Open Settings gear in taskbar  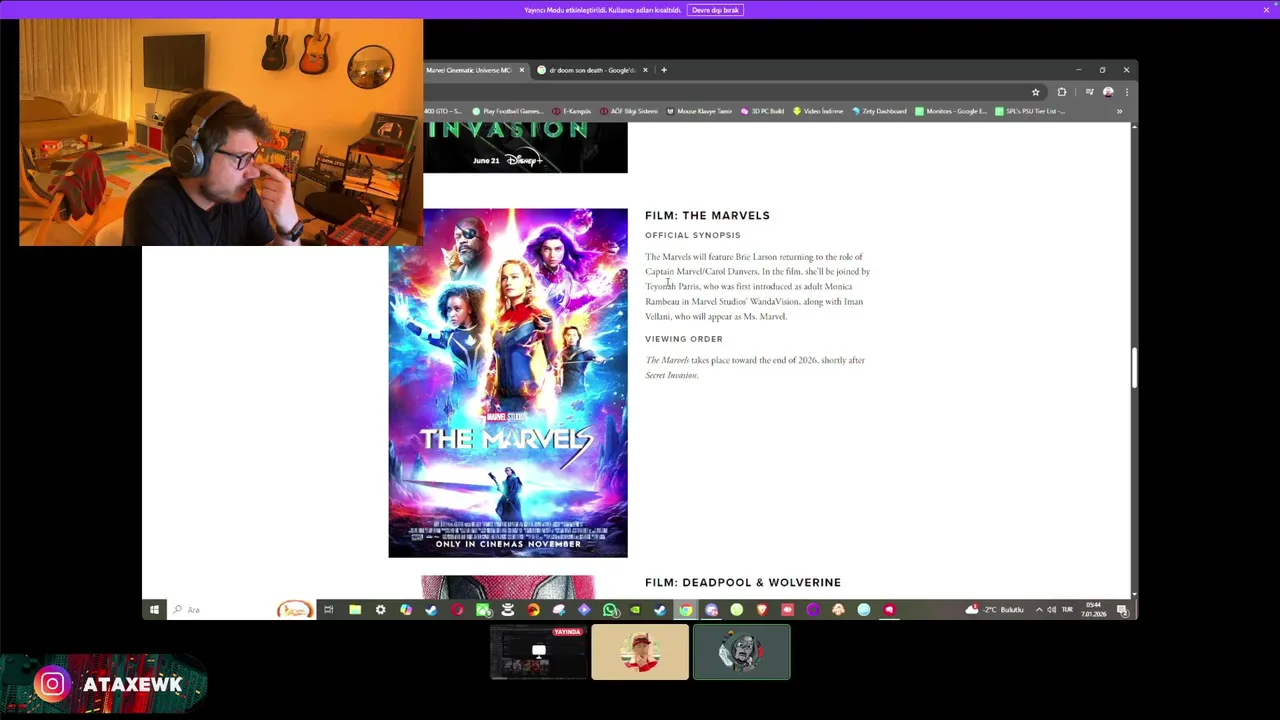380,609
